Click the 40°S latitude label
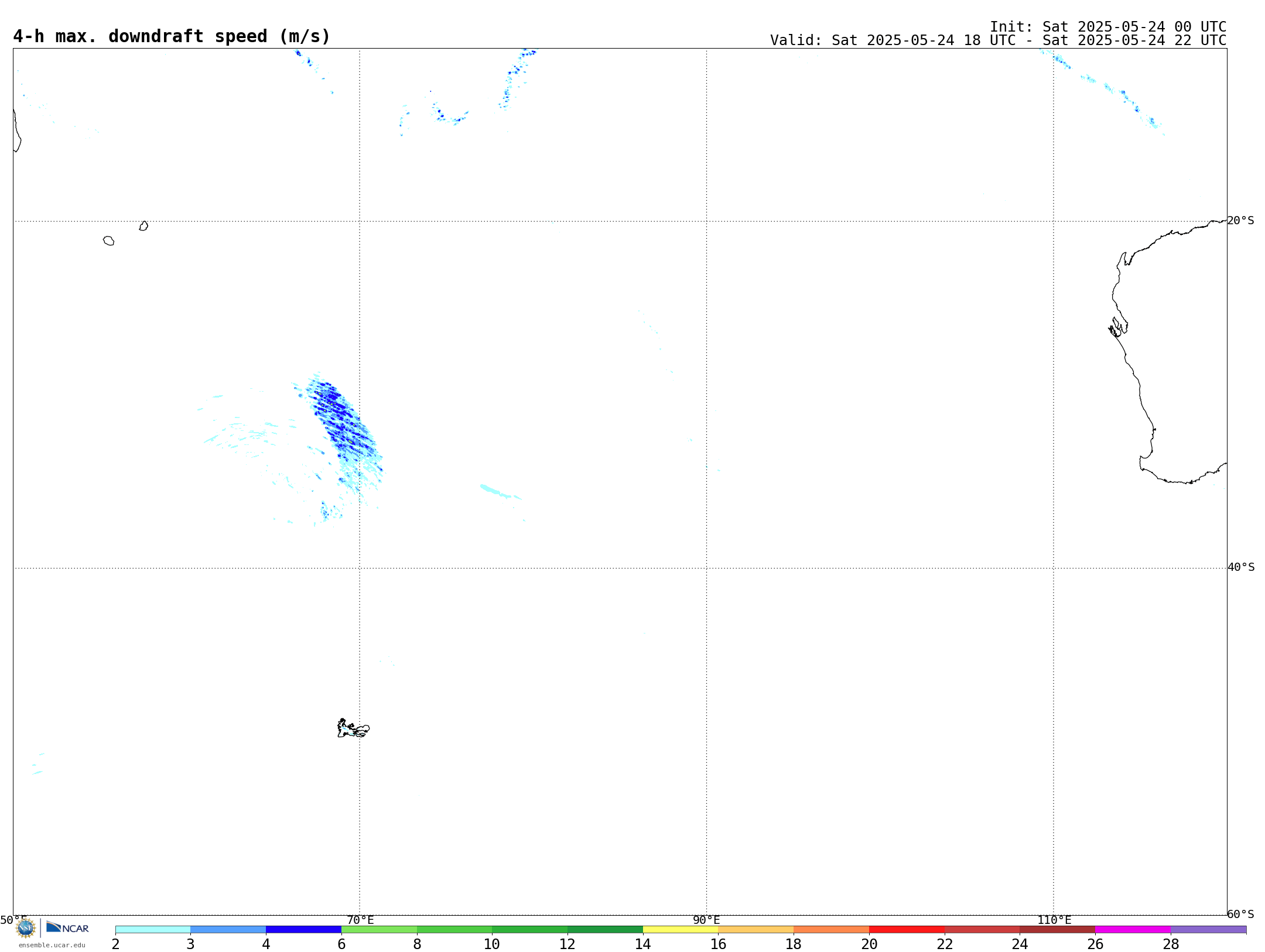1265x952 pixels. [x=1240, y=567]
